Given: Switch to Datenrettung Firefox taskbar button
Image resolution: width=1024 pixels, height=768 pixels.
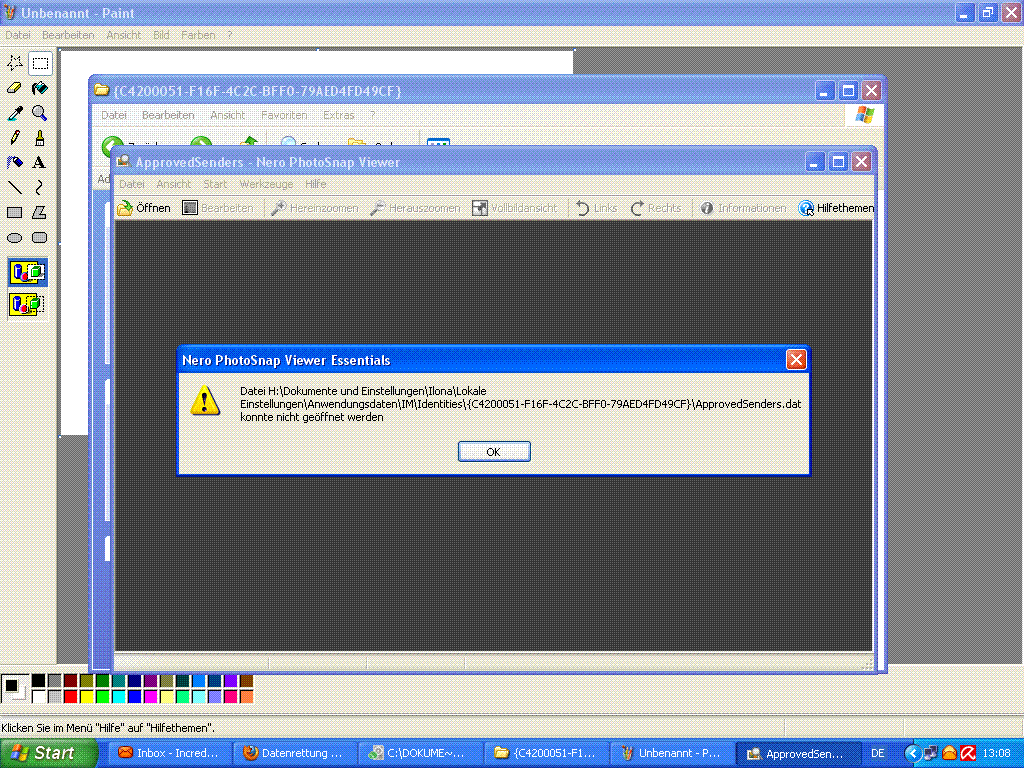Looking at the screenshot, I should 294,753.
